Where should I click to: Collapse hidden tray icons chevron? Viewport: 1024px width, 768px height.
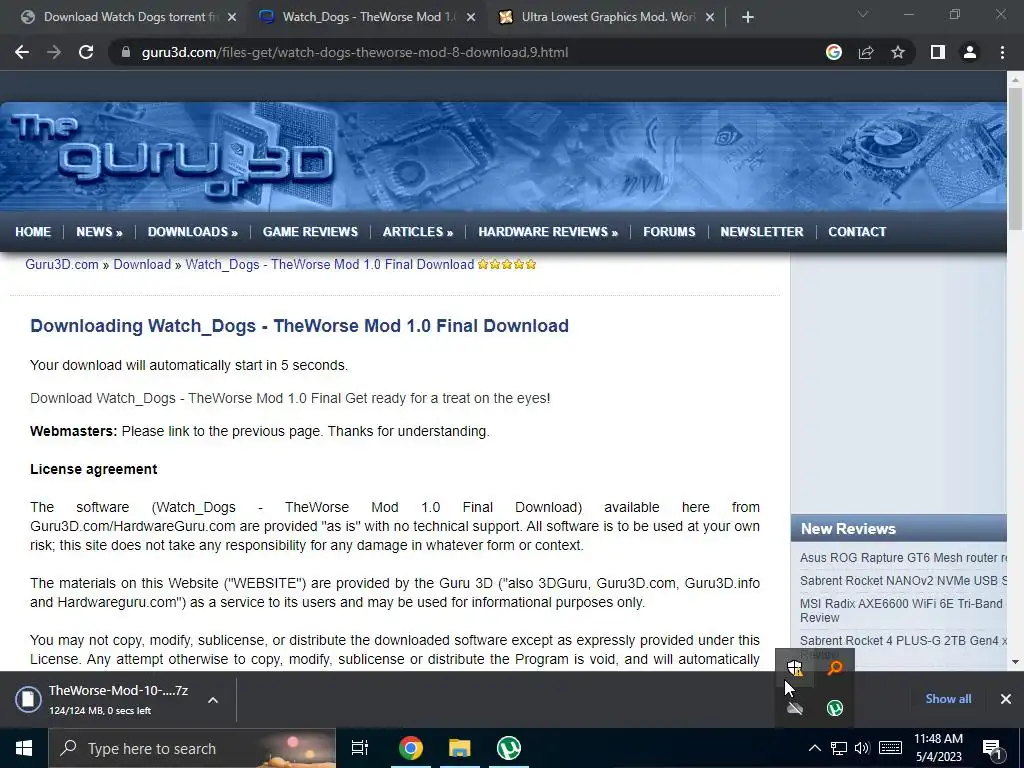click(x=814, y=748)
